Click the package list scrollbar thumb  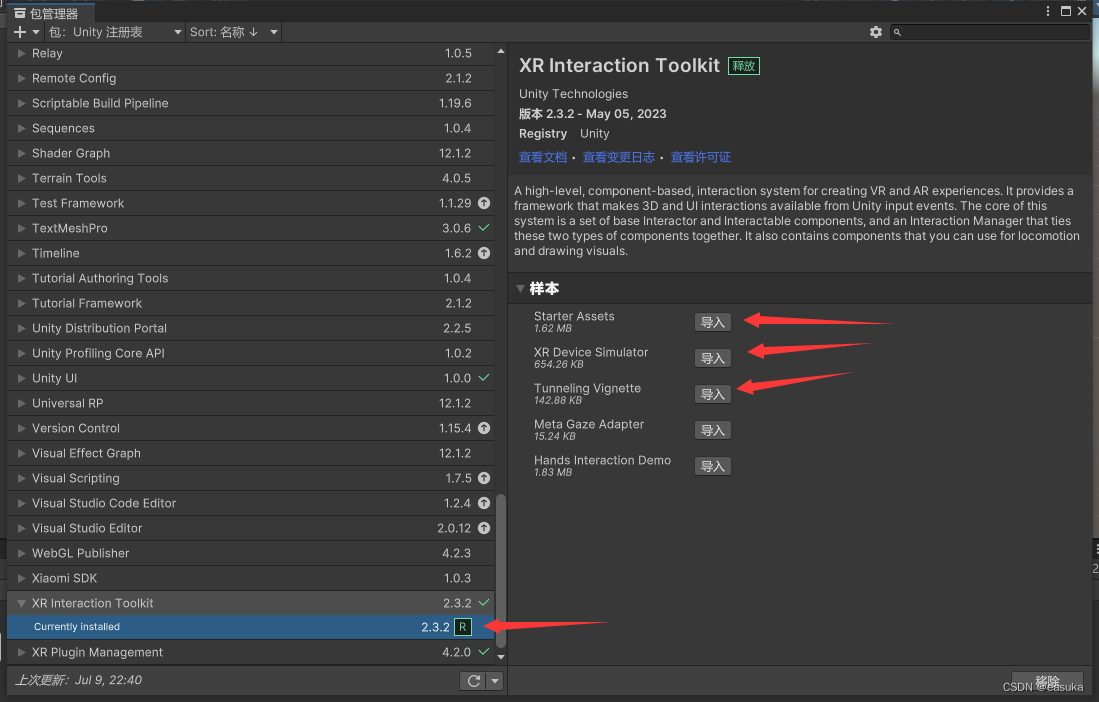click(500, 571)
